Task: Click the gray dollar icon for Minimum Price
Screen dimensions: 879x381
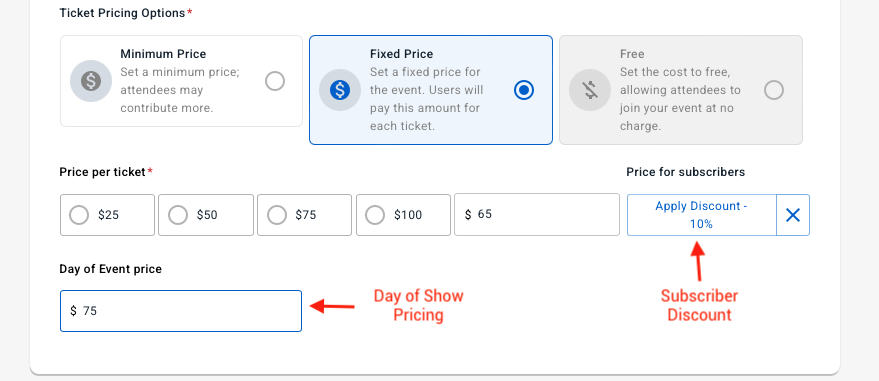Action: [91, 81]
